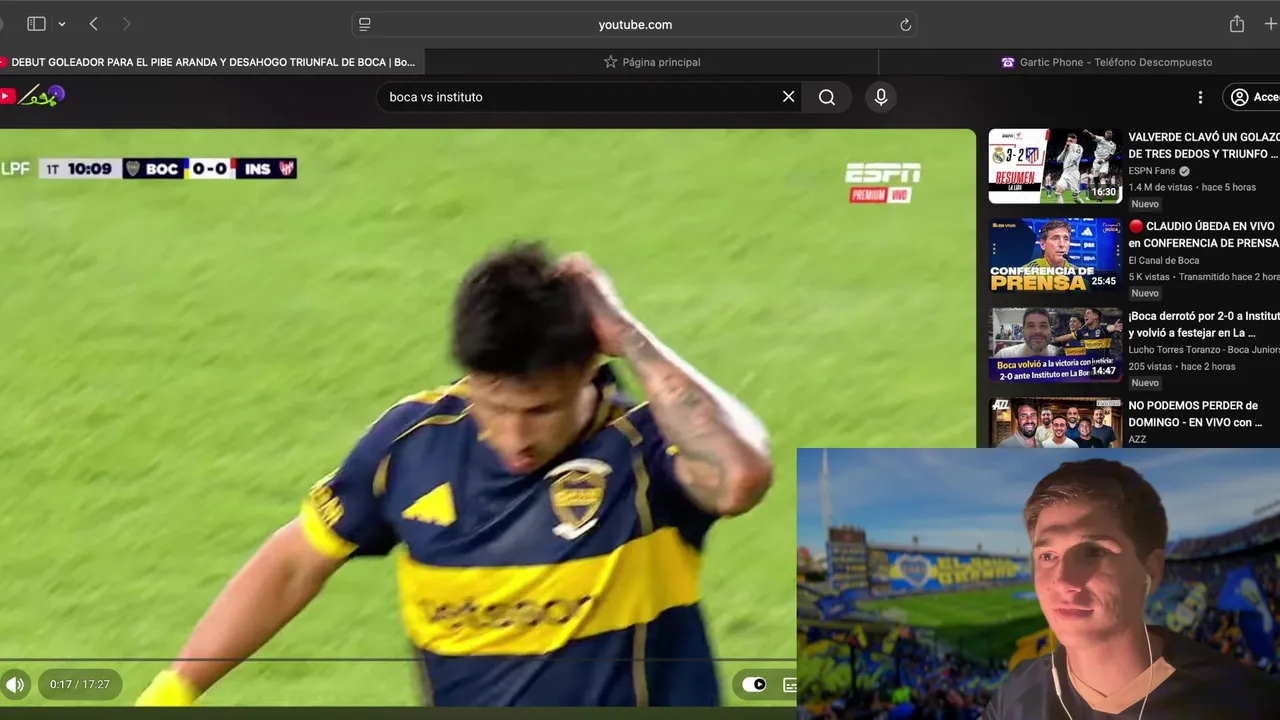1280x720 pixels.
Task: Run search with magnifying glass button
Action: (x=827, y=97)
